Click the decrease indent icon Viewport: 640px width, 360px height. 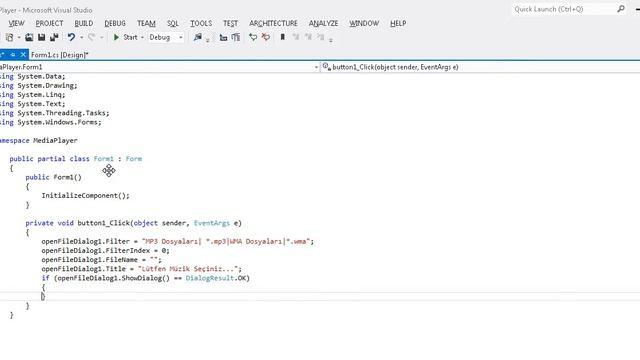pyautogui.click(x=223, y=38)
